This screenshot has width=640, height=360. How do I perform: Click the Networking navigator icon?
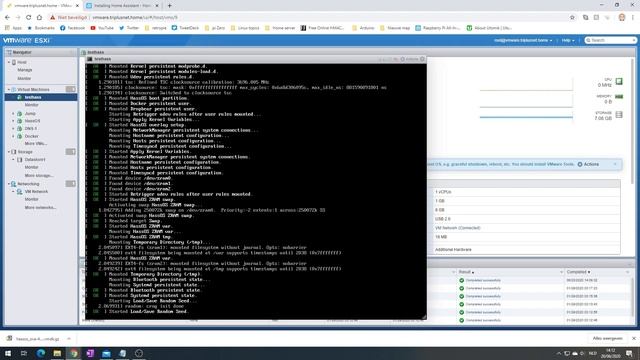coord(13,184)
